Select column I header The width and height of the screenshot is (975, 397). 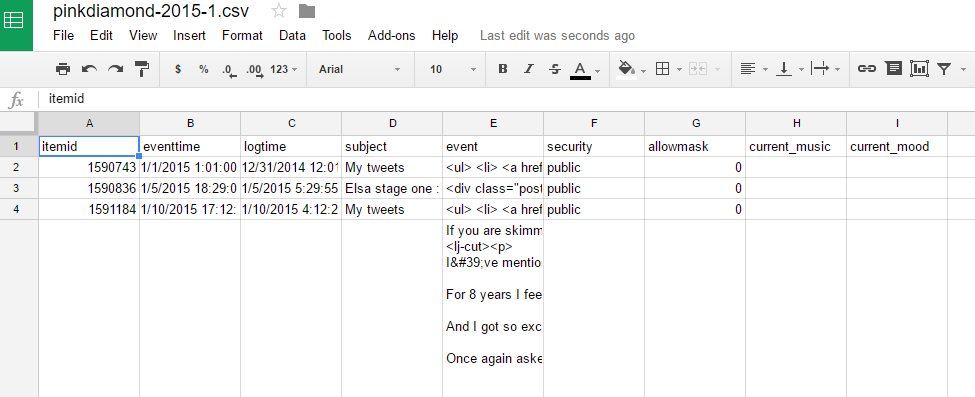point(897,123)
